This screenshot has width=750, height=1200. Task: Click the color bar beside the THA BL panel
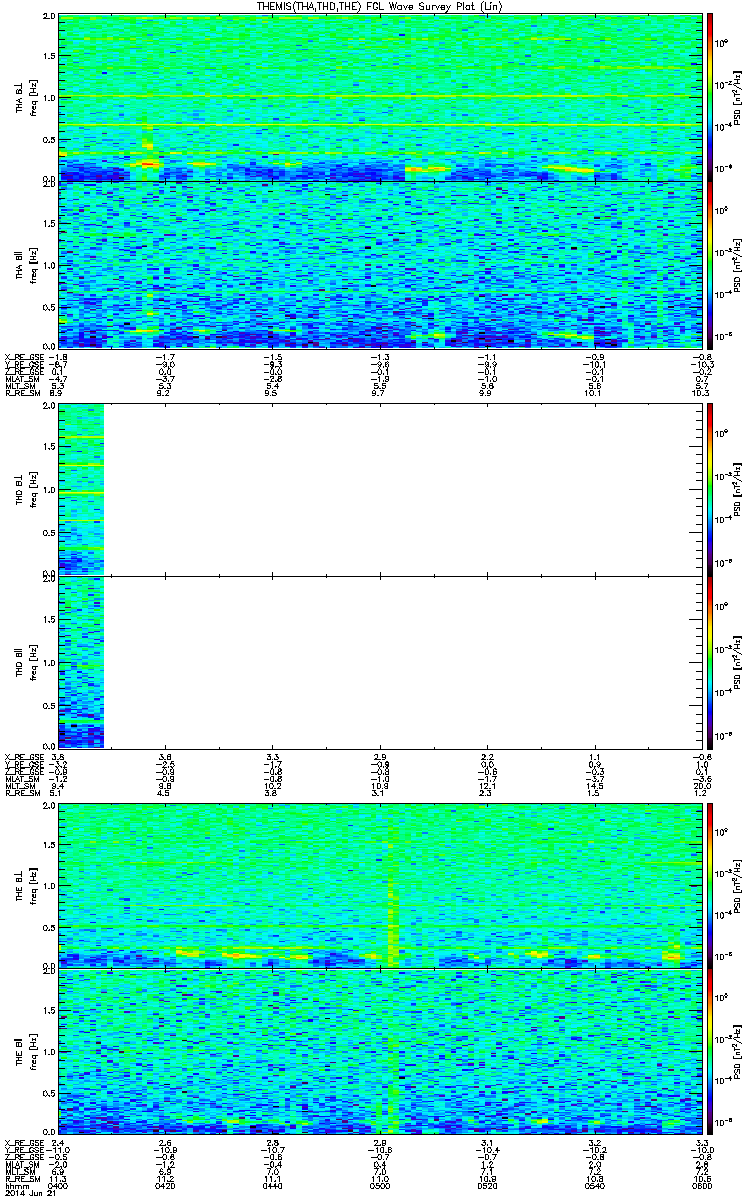[x=710, y=97]
